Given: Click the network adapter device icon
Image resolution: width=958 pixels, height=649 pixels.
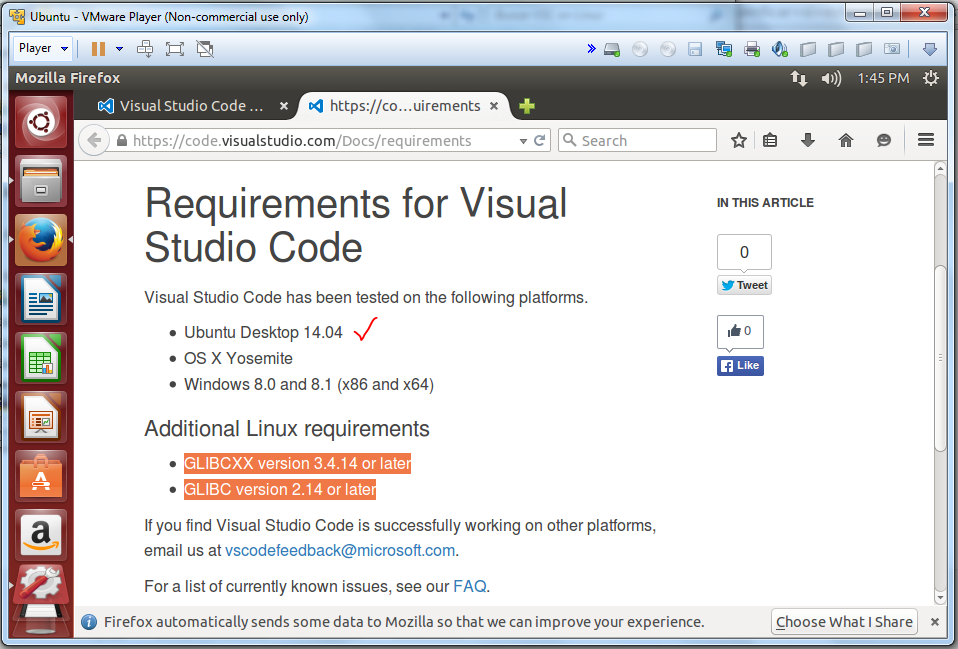Looking at the screenshot, I should point(724,49).
